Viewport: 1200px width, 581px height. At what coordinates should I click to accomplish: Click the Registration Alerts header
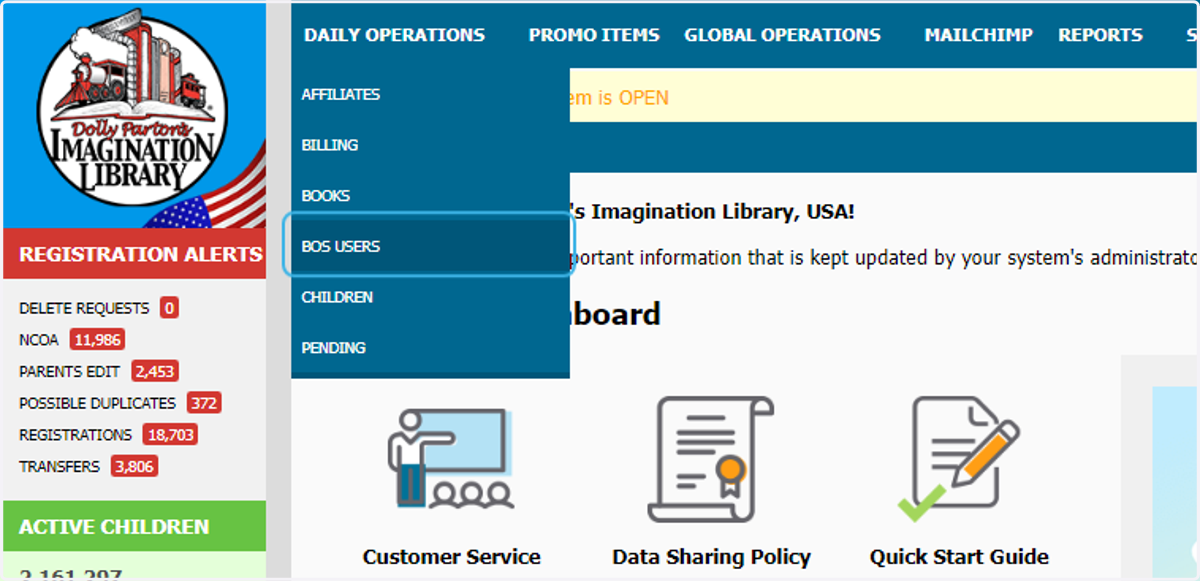point(134,254)
